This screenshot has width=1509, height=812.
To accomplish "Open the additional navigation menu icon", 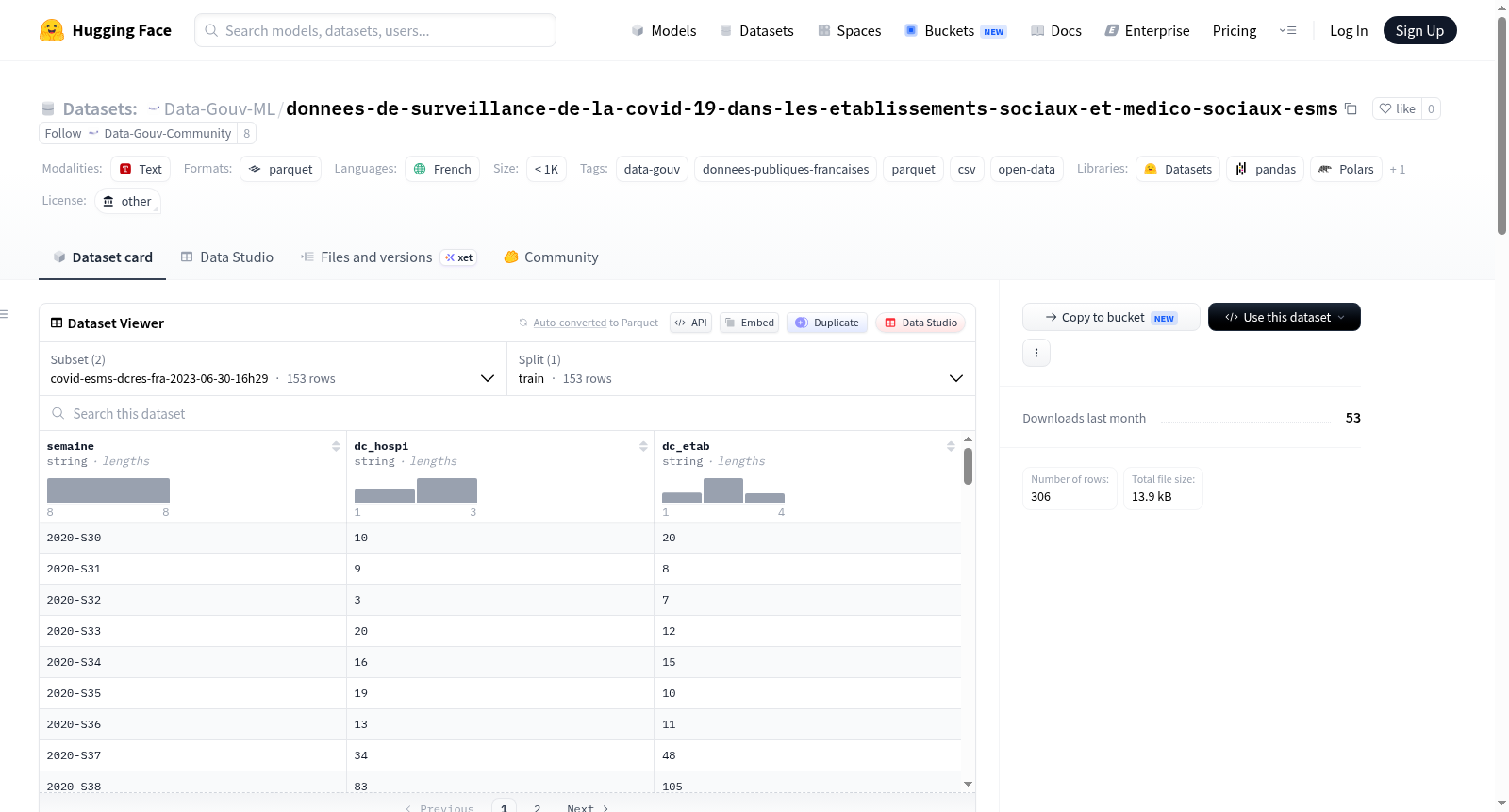I will 1287,30.
